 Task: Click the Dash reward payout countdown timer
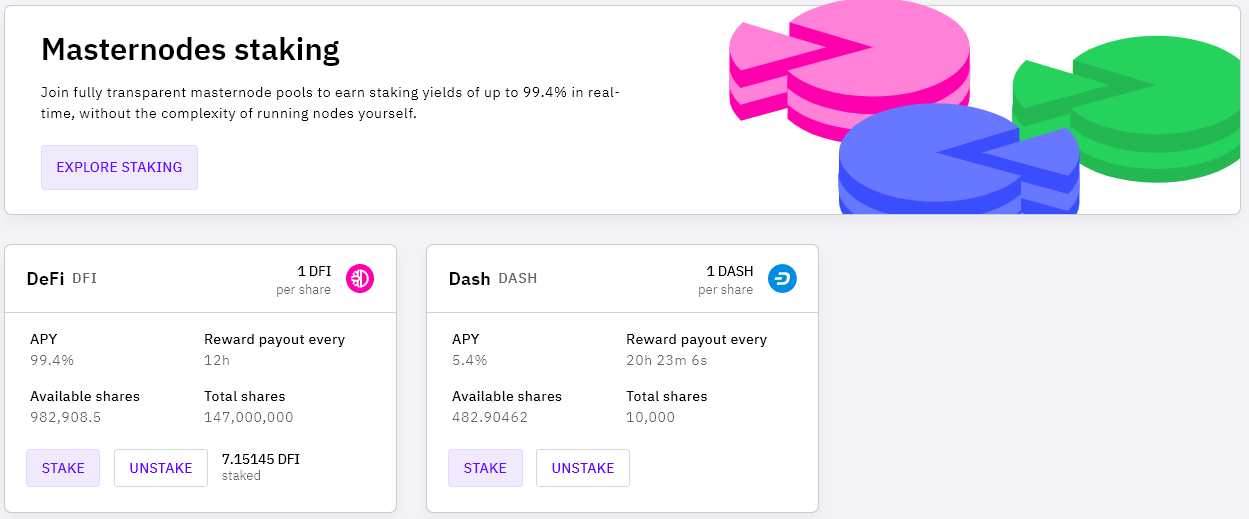666,360
